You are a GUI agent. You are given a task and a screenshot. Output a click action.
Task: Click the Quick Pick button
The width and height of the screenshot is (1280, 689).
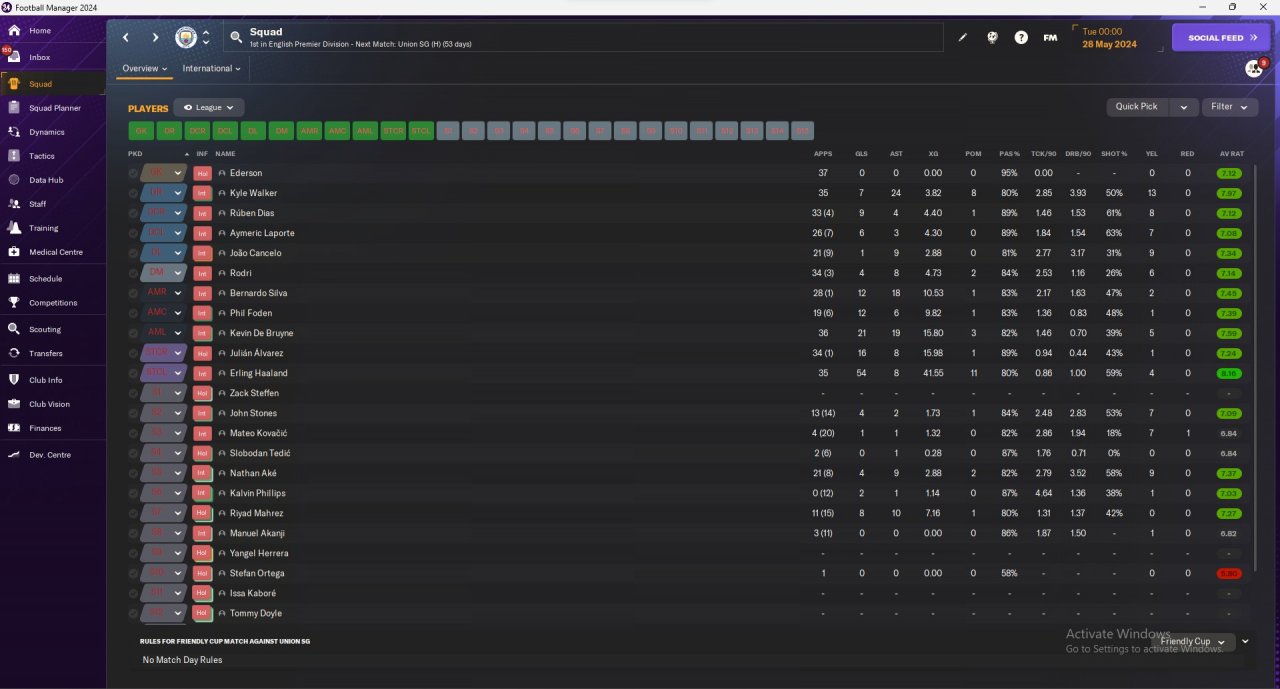(1137, 107)
